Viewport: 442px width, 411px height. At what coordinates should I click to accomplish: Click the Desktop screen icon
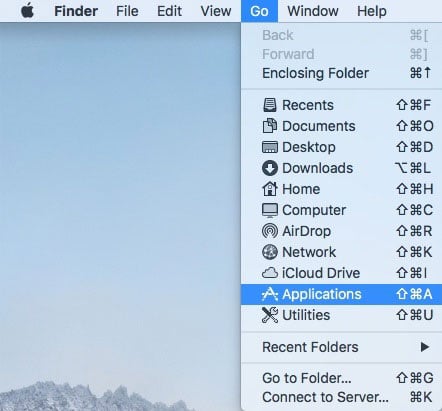pyautogui.click(x=270, y=147)
